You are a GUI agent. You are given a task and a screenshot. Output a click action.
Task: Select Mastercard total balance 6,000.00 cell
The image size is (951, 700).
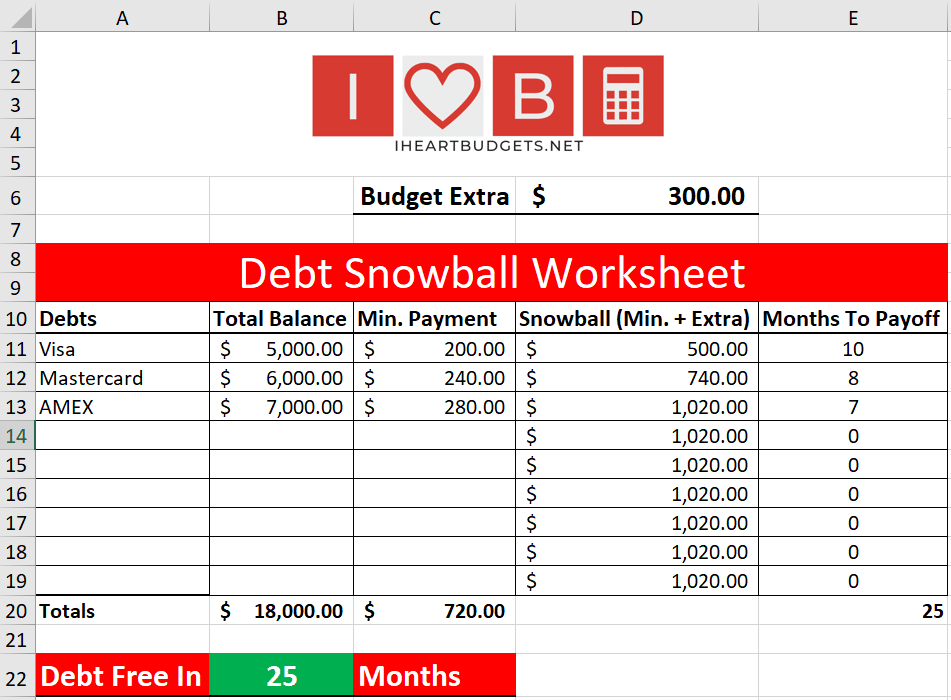282,378
